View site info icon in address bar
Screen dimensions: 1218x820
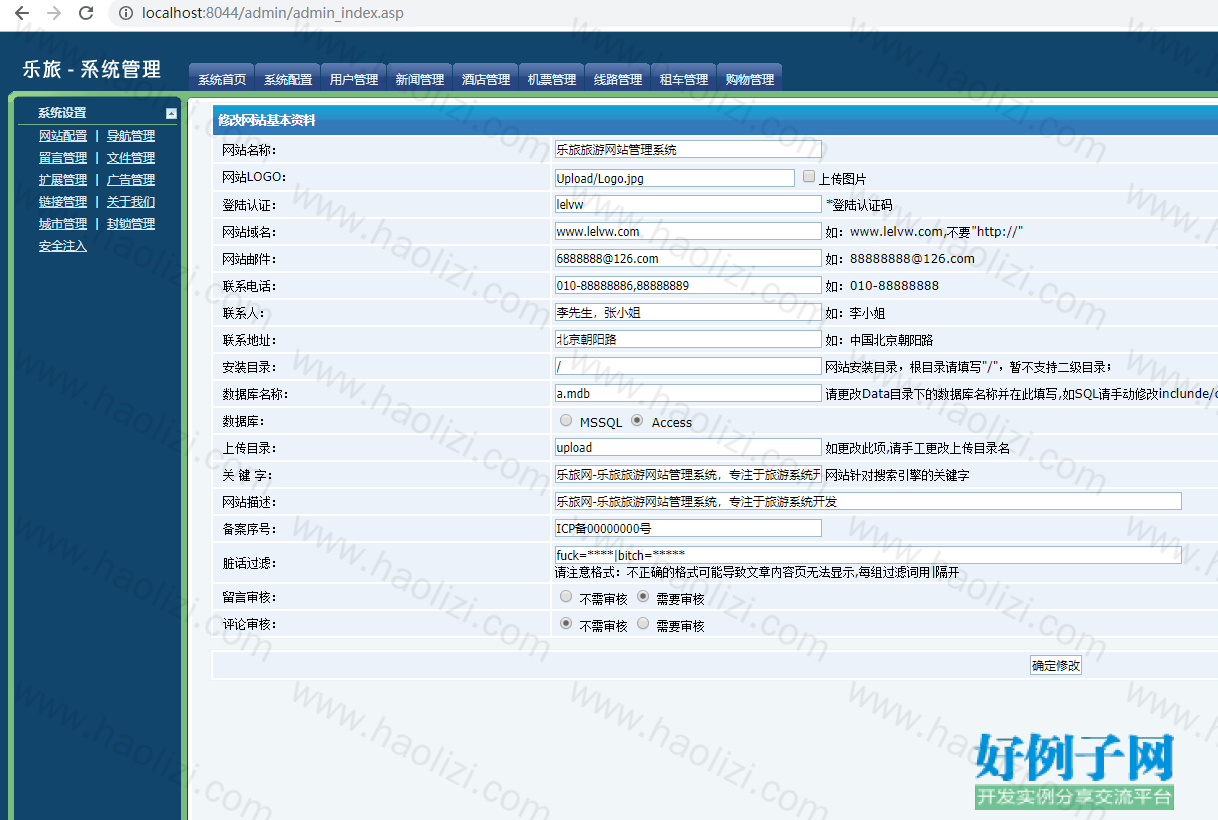(125, 13)
